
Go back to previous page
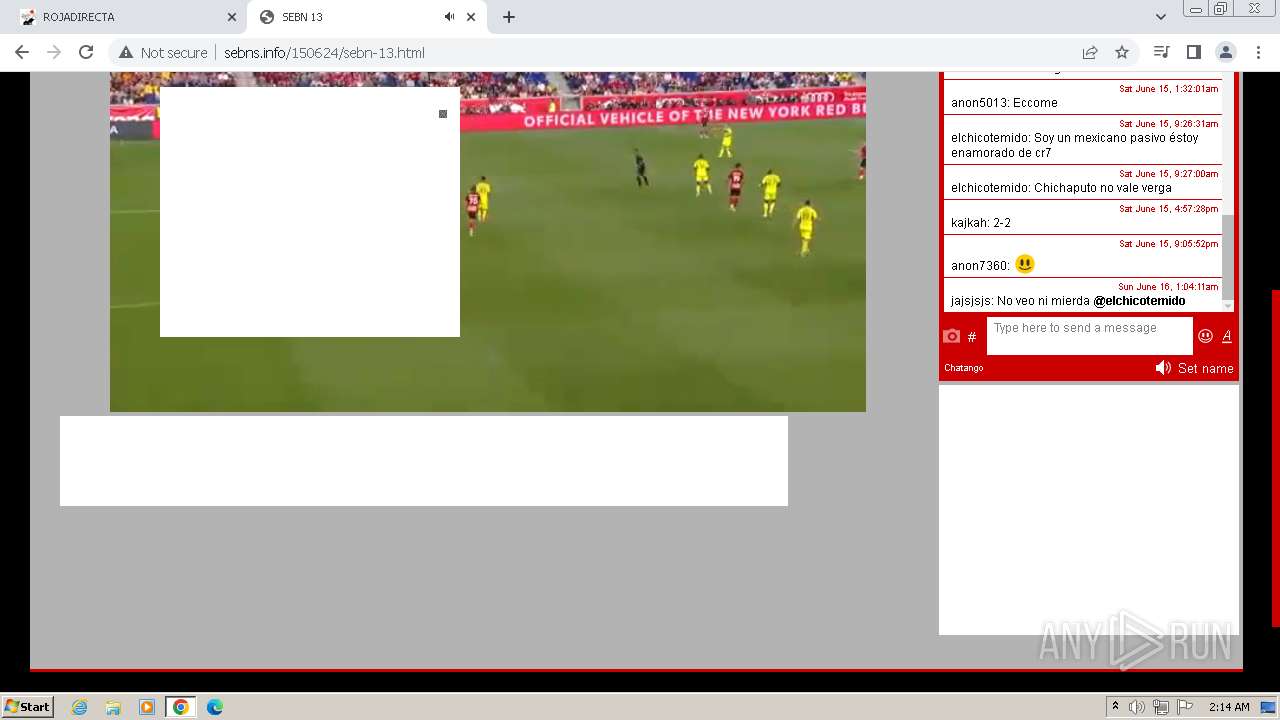coord(22,52)
